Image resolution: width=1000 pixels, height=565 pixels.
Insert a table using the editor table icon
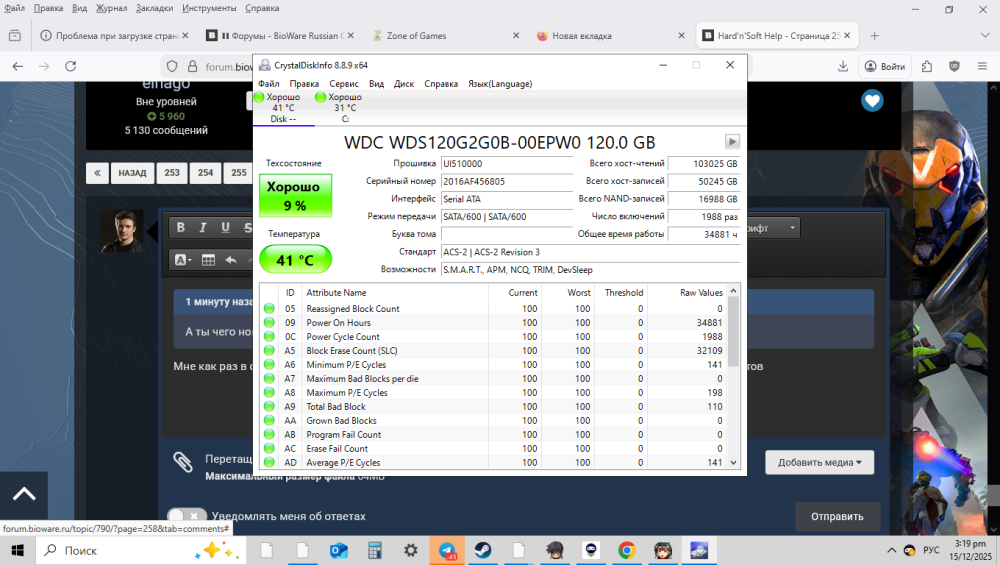click(x=208, y=260)
